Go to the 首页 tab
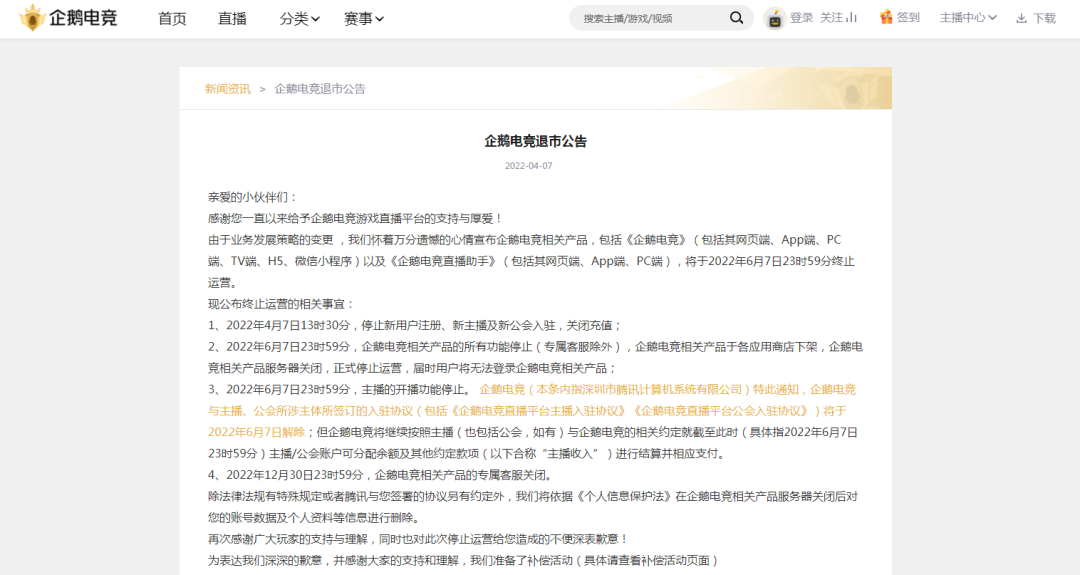Viewport: 1080px width, 575px height. point(172,18)
